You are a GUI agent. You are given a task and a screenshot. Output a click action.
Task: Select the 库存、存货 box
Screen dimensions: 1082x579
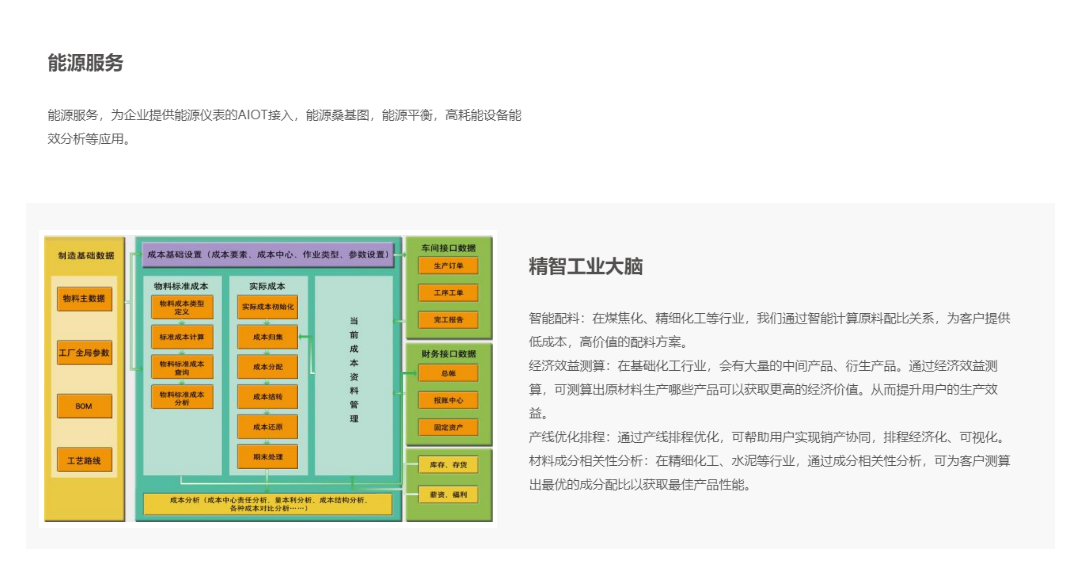click(447, 465)
